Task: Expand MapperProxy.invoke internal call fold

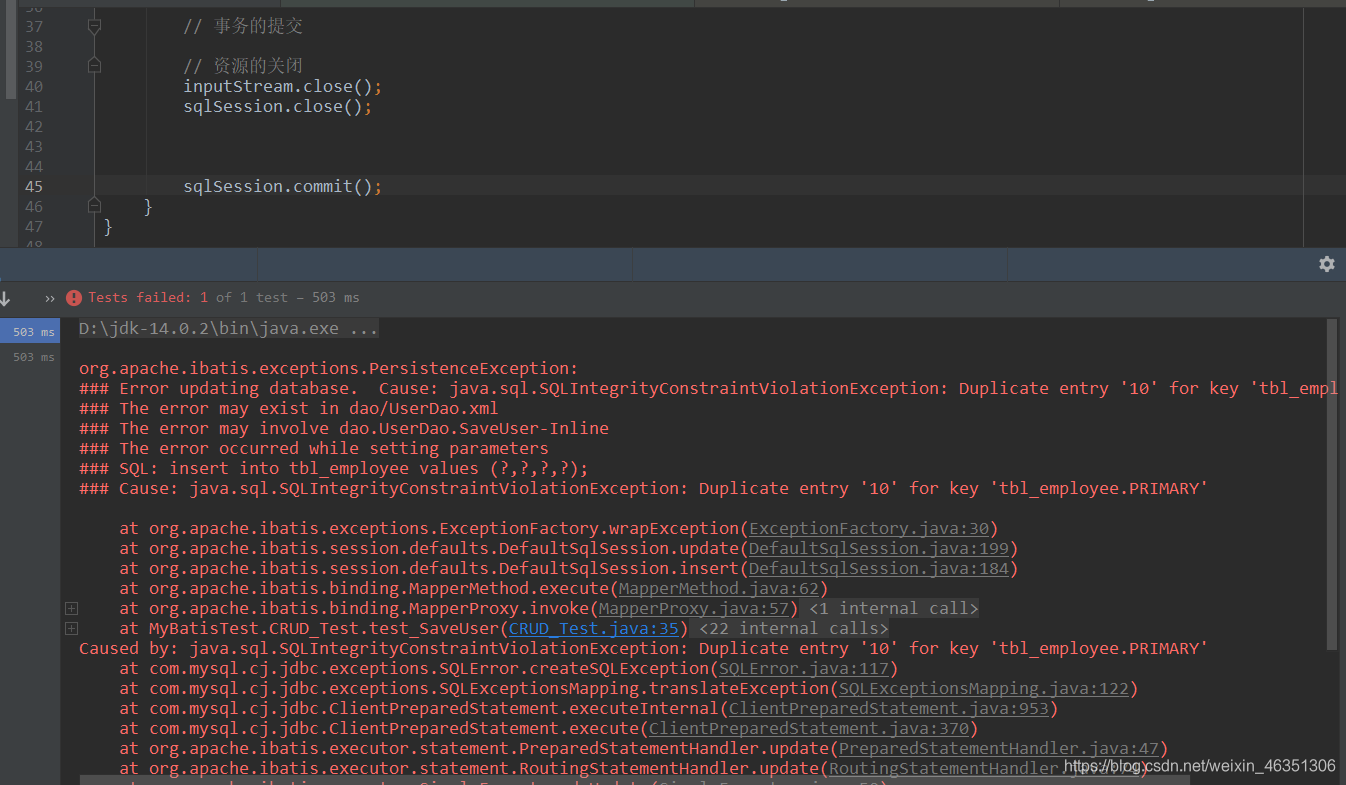Action: [x=71, y=608]
